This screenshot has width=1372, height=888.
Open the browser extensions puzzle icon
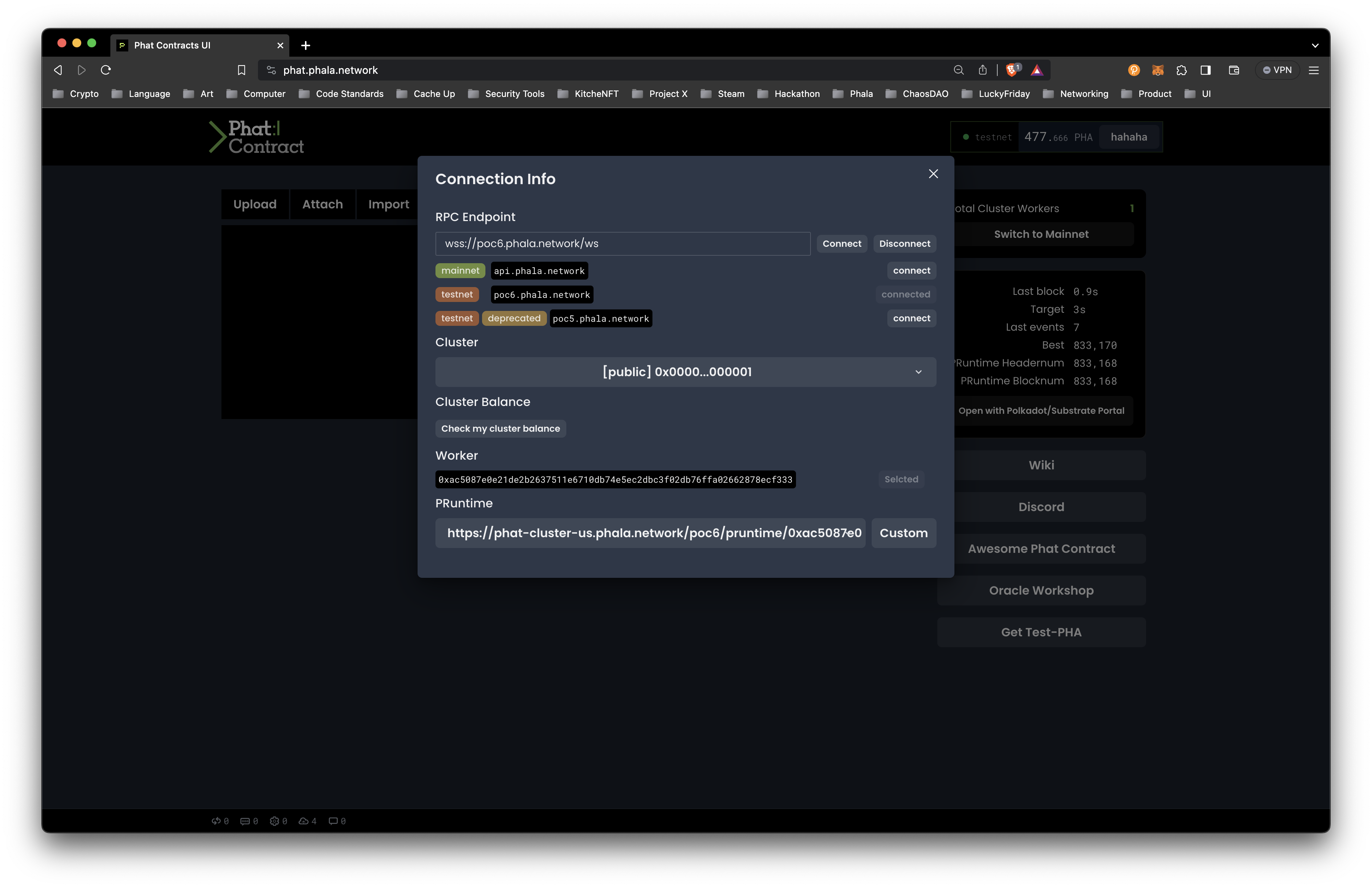pyautogui.click(x=1181, y=70)
